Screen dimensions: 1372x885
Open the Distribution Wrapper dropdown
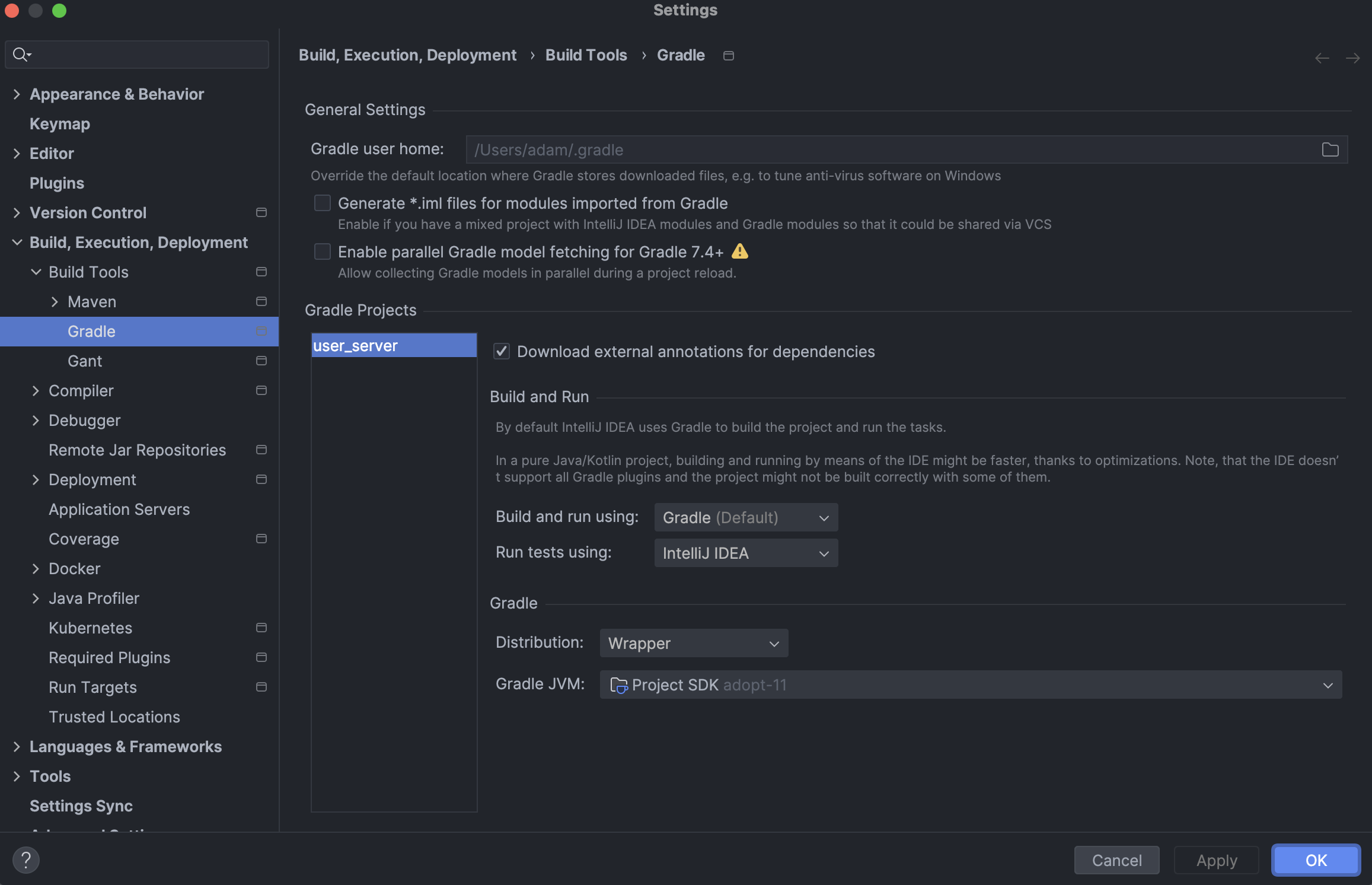tap(694, 643)
